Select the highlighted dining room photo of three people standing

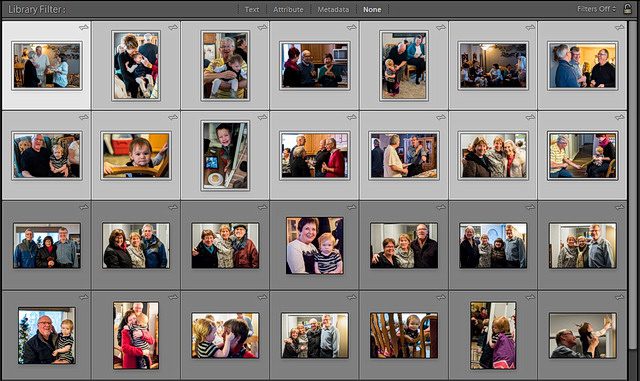pos(47,65)
